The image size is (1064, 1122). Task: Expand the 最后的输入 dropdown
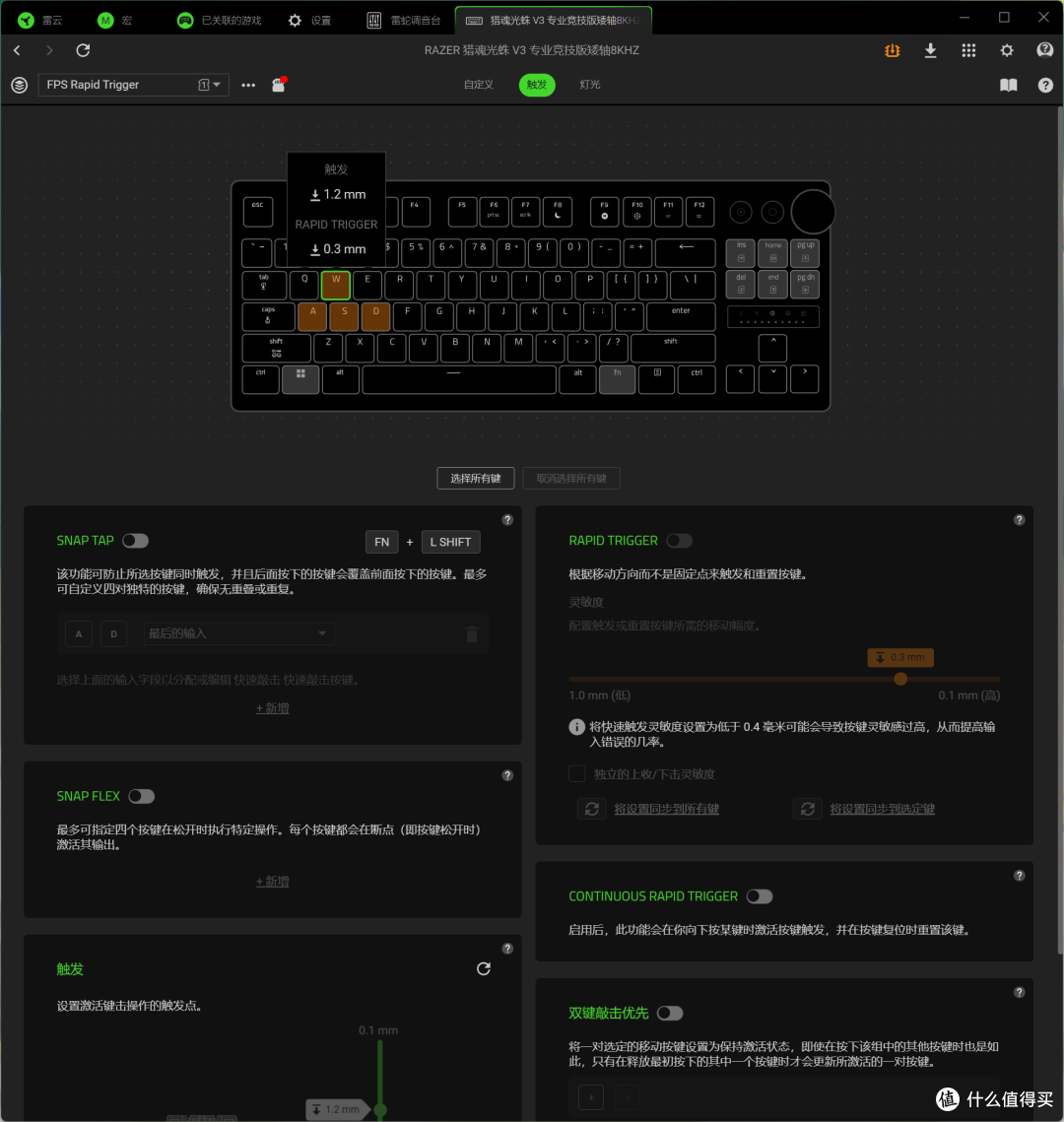238,633
